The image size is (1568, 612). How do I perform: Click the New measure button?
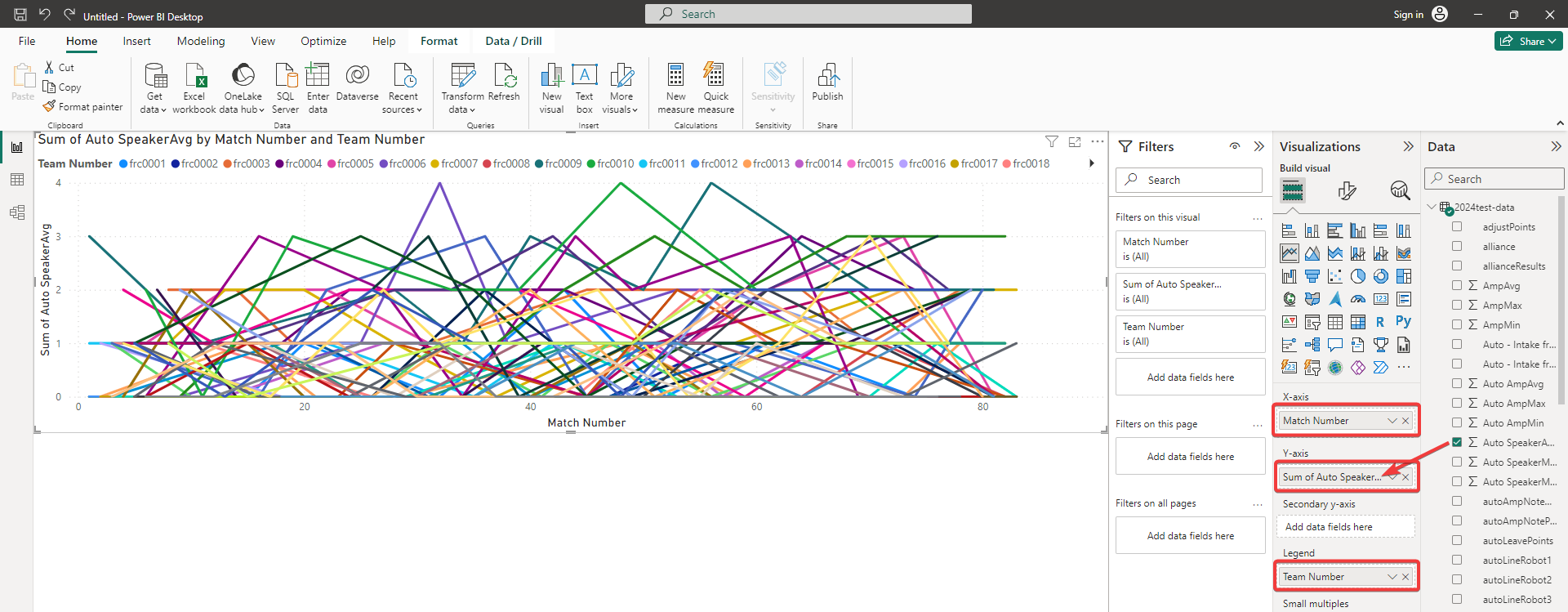point(675,88)
